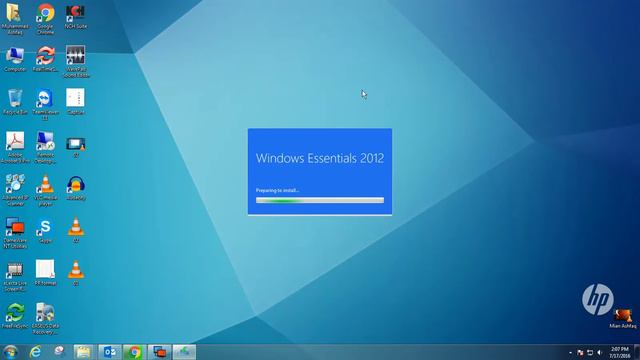This screenshot has height=360, width=640.
Task: Open the network tray icon
Action: pyautogui.click(x=590, y=353)
